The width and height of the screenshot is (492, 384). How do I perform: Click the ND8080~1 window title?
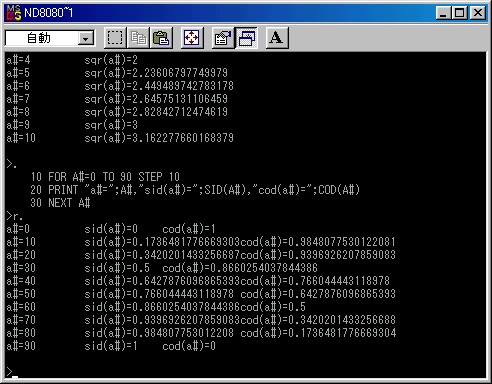point(49,13)
